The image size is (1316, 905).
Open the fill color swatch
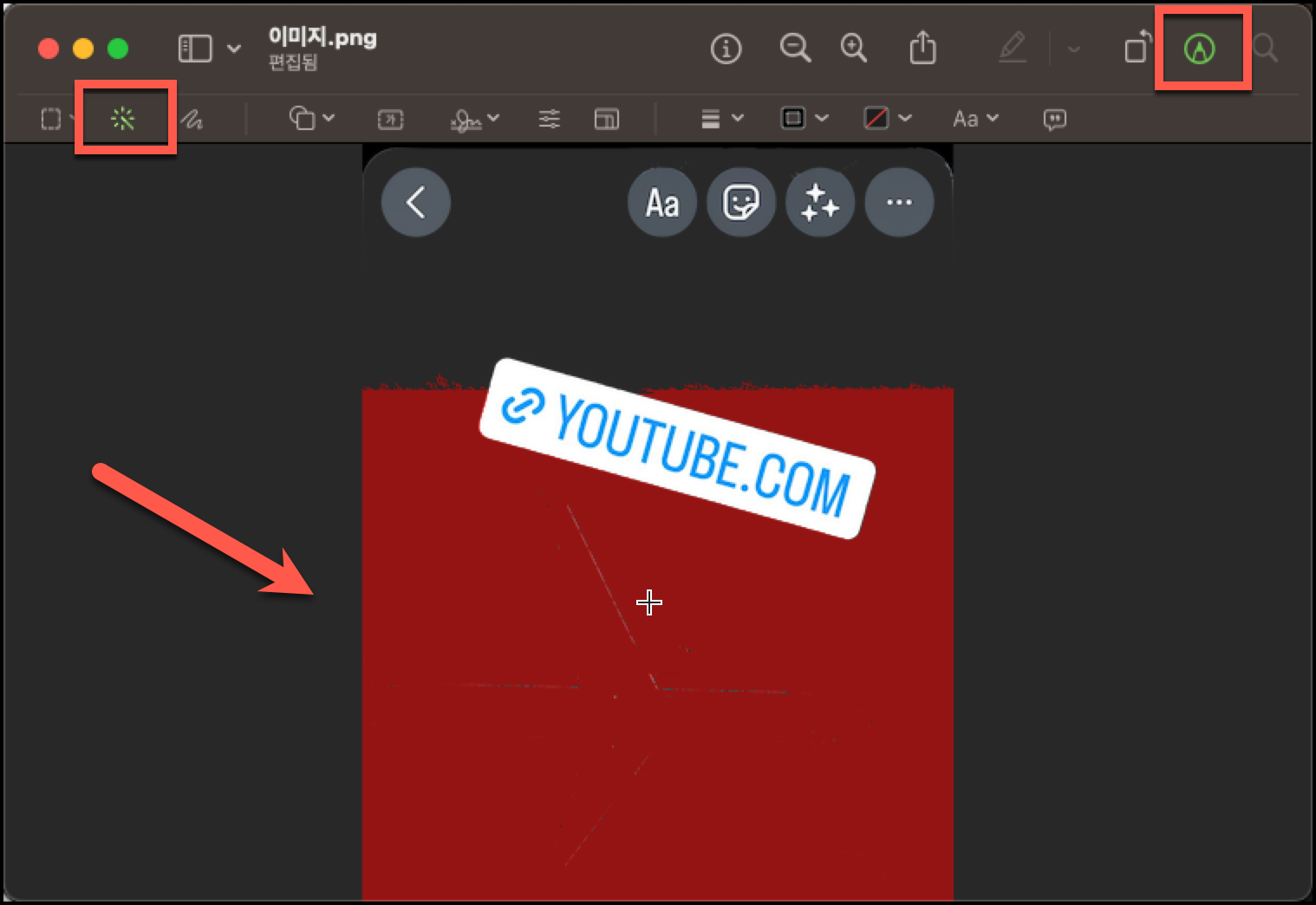pos(876,118)
